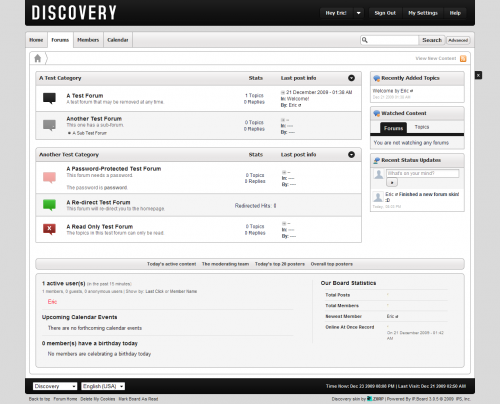Click the What's on your mind field
500x404 pixels.
pyautogui.click(x=422, y=173)
